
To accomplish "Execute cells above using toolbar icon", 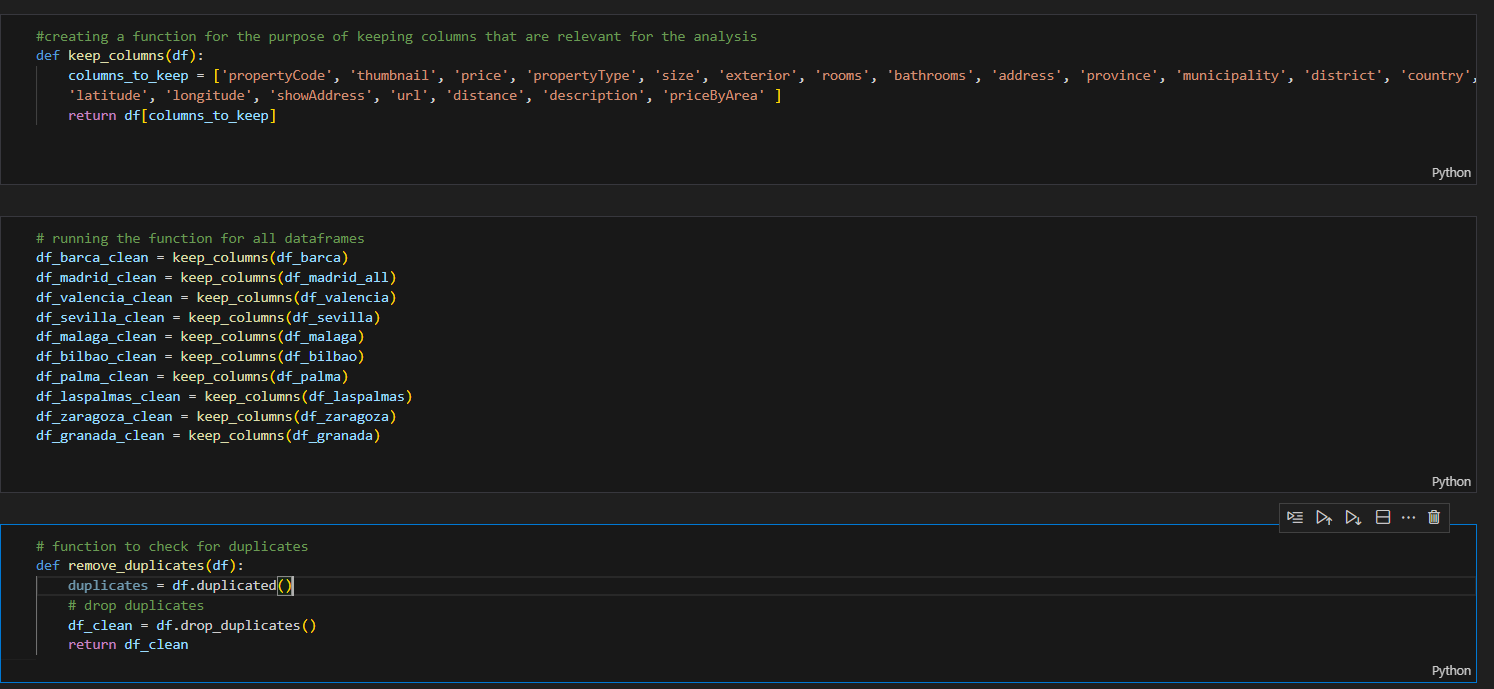I will coord(1324,517).
